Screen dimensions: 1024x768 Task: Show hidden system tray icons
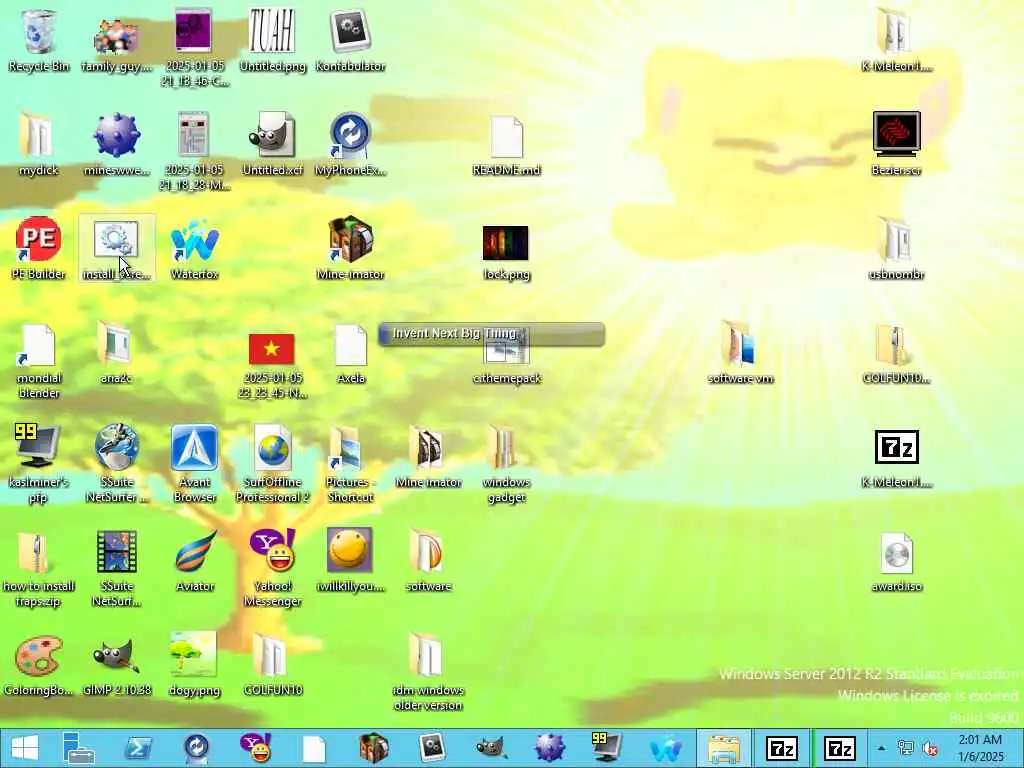(x=882, y=748)
